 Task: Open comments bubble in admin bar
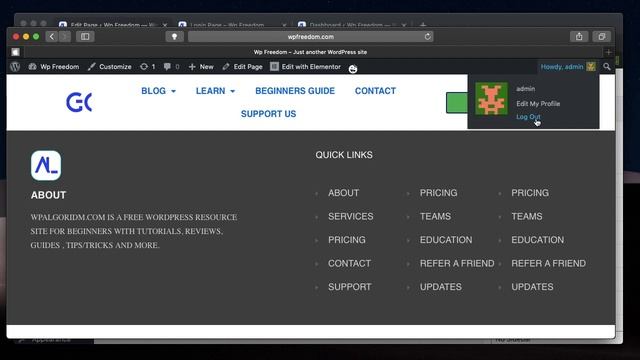click(x=171, y=67)
